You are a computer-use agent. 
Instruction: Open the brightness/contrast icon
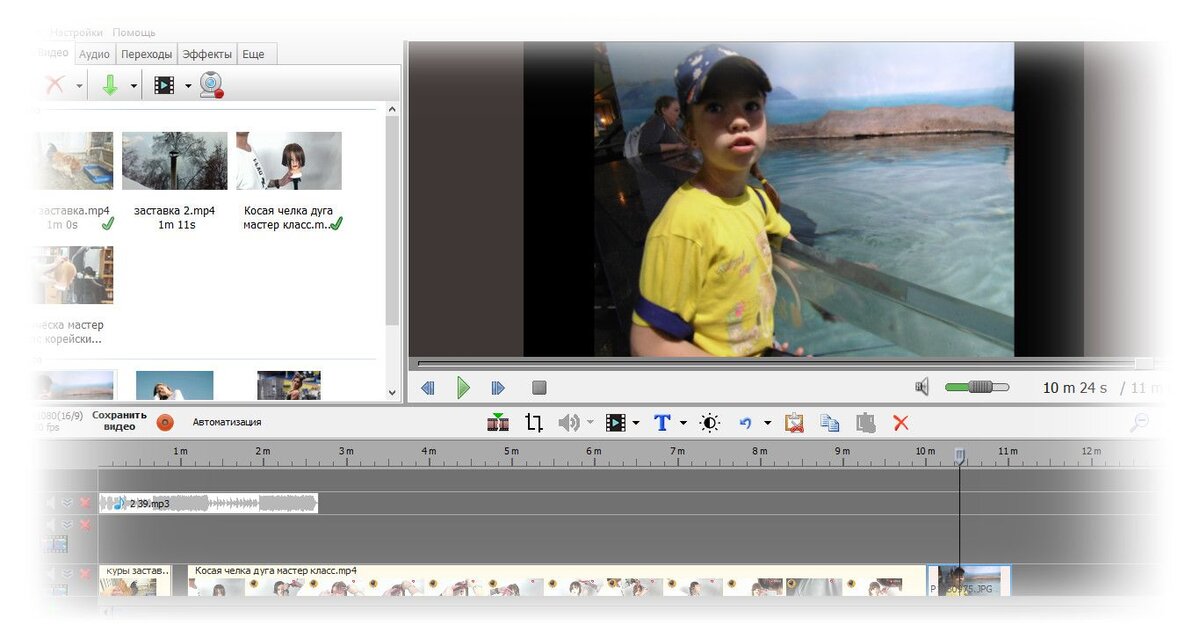pos(710,423)
